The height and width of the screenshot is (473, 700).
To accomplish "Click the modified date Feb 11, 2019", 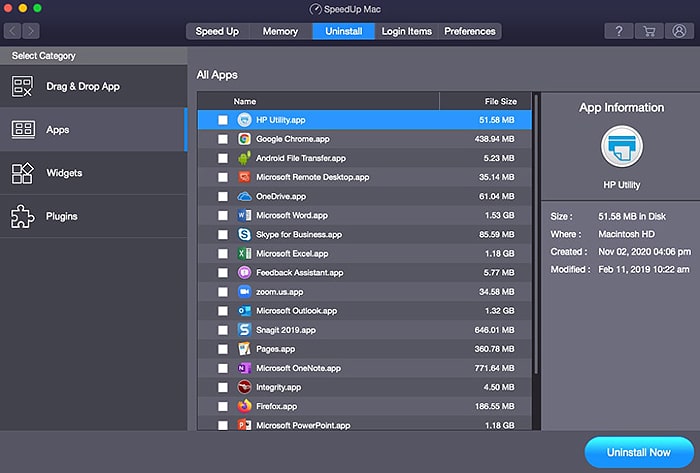I will point(644,270).
